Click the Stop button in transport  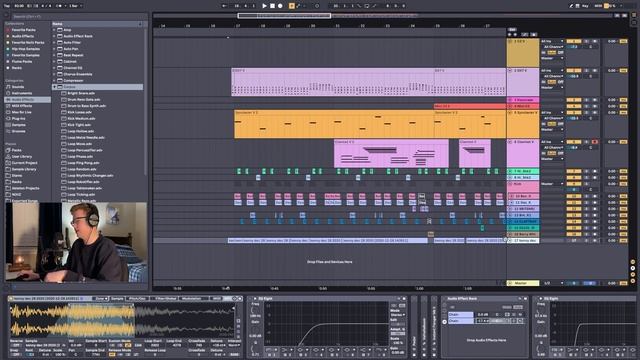(272, 6)
